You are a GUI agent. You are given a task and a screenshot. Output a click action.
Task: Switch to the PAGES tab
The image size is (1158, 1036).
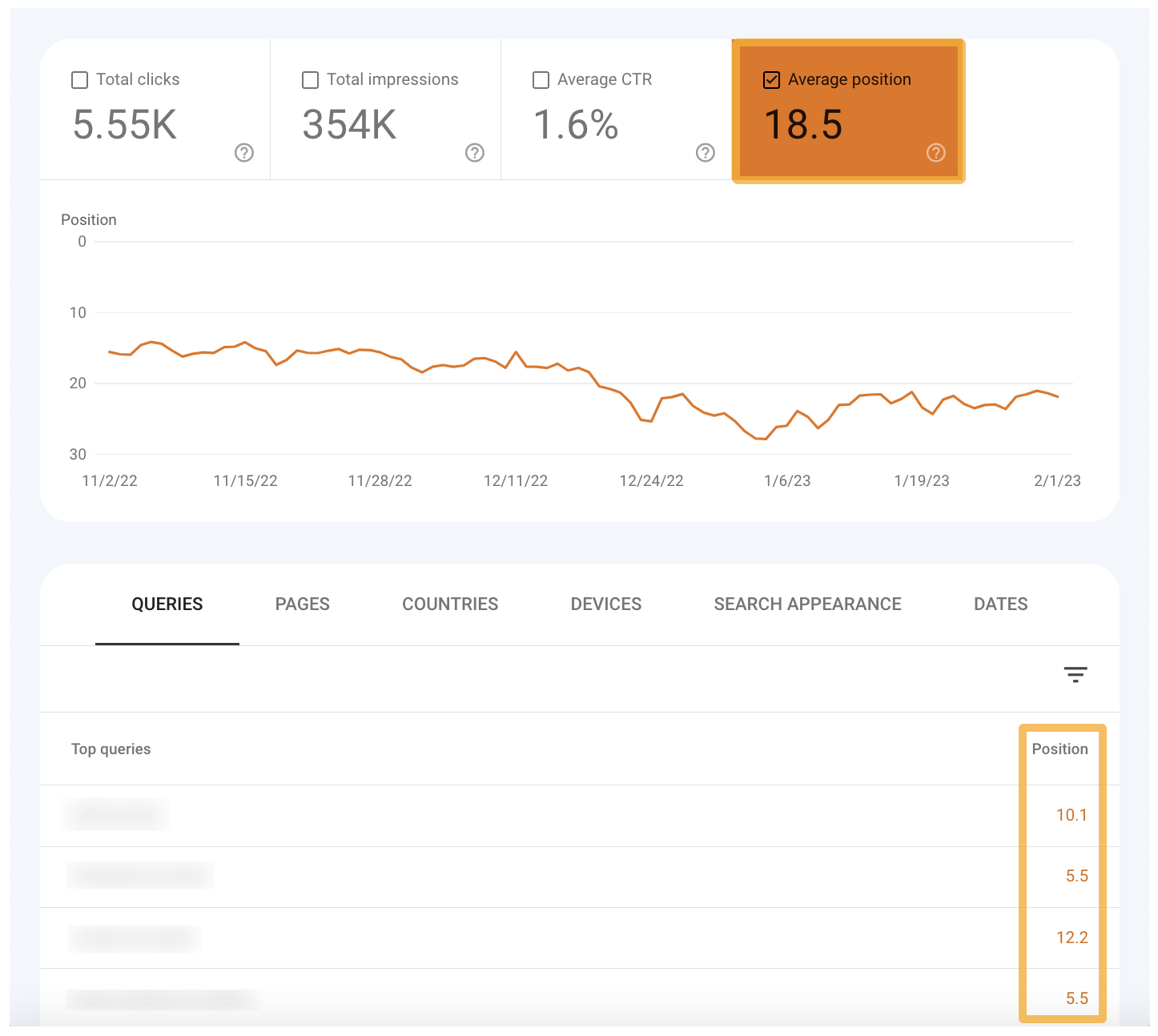[302, 604]
